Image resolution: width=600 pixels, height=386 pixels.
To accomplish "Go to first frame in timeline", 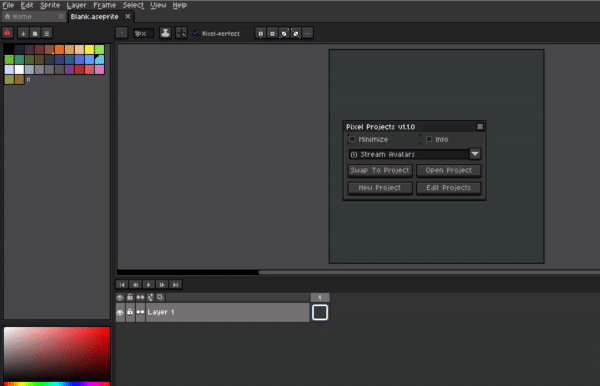I will tap(122, 285).
